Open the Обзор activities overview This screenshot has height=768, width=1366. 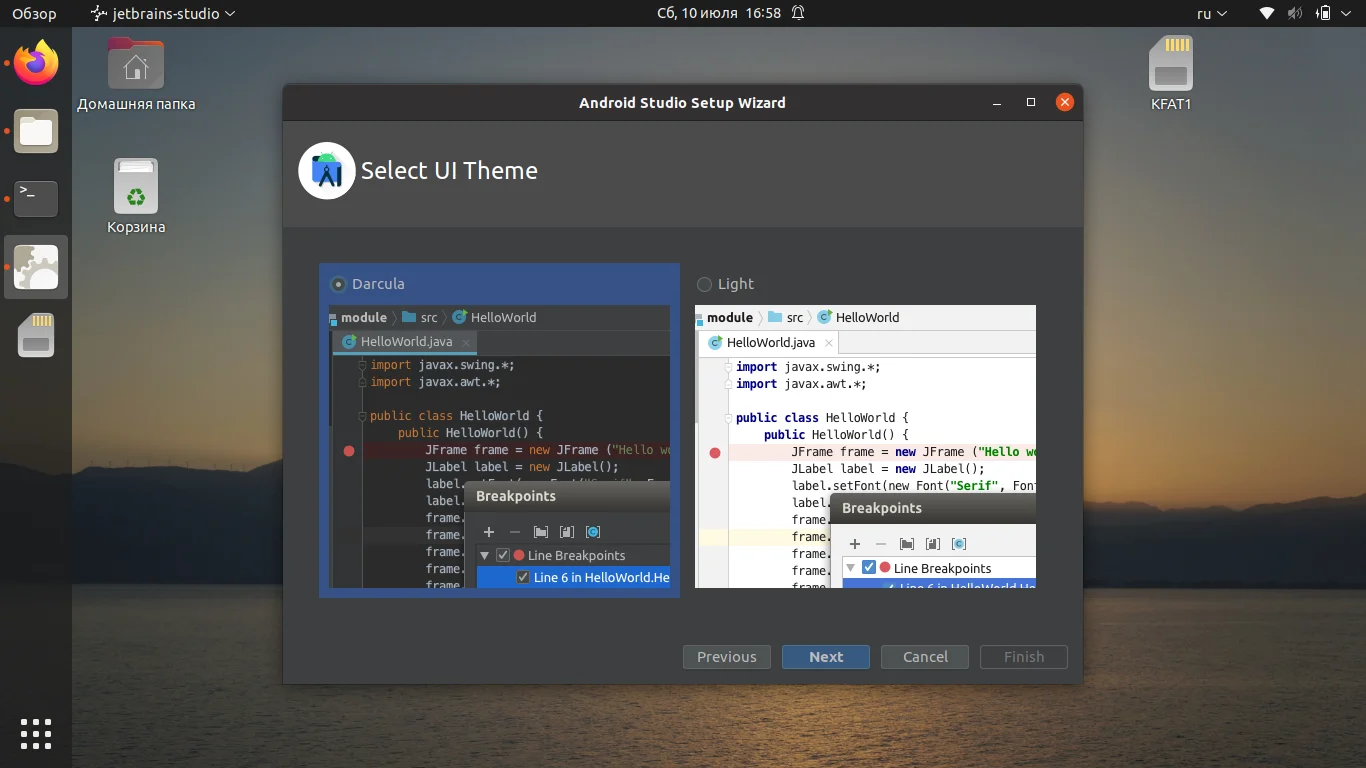[34, 14]
